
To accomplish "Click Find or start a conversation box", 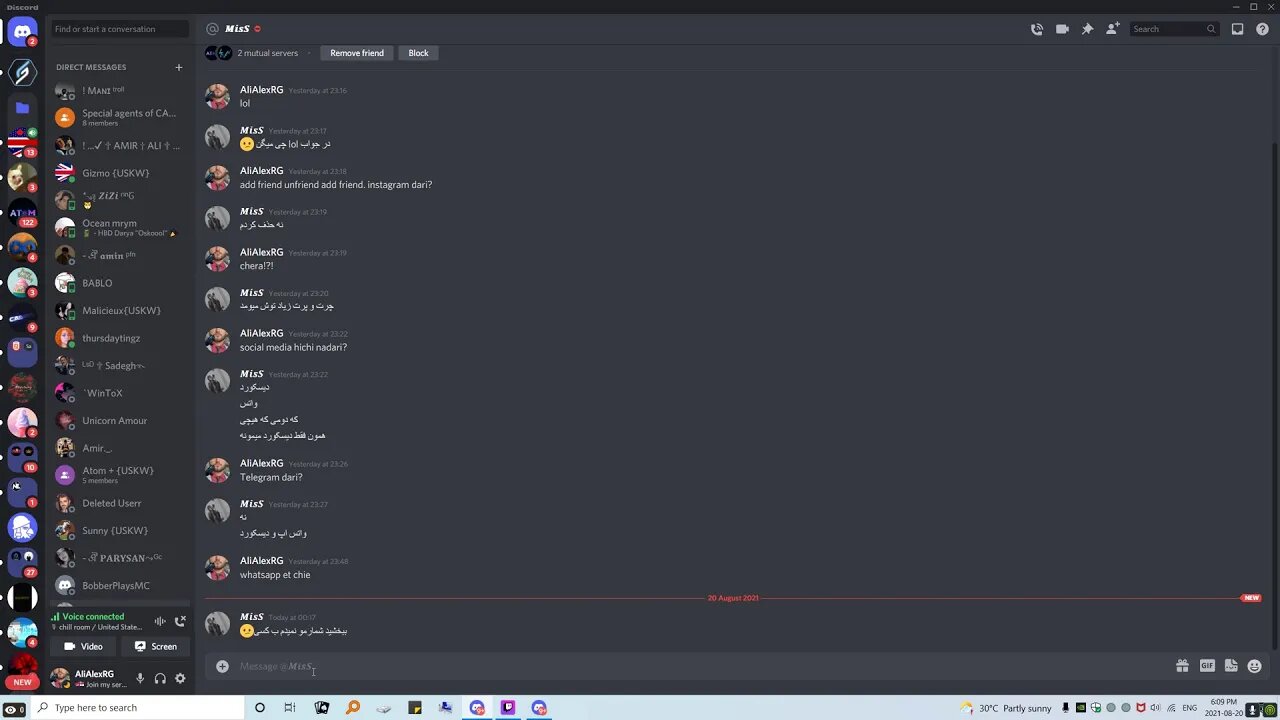I will [120, 29].
